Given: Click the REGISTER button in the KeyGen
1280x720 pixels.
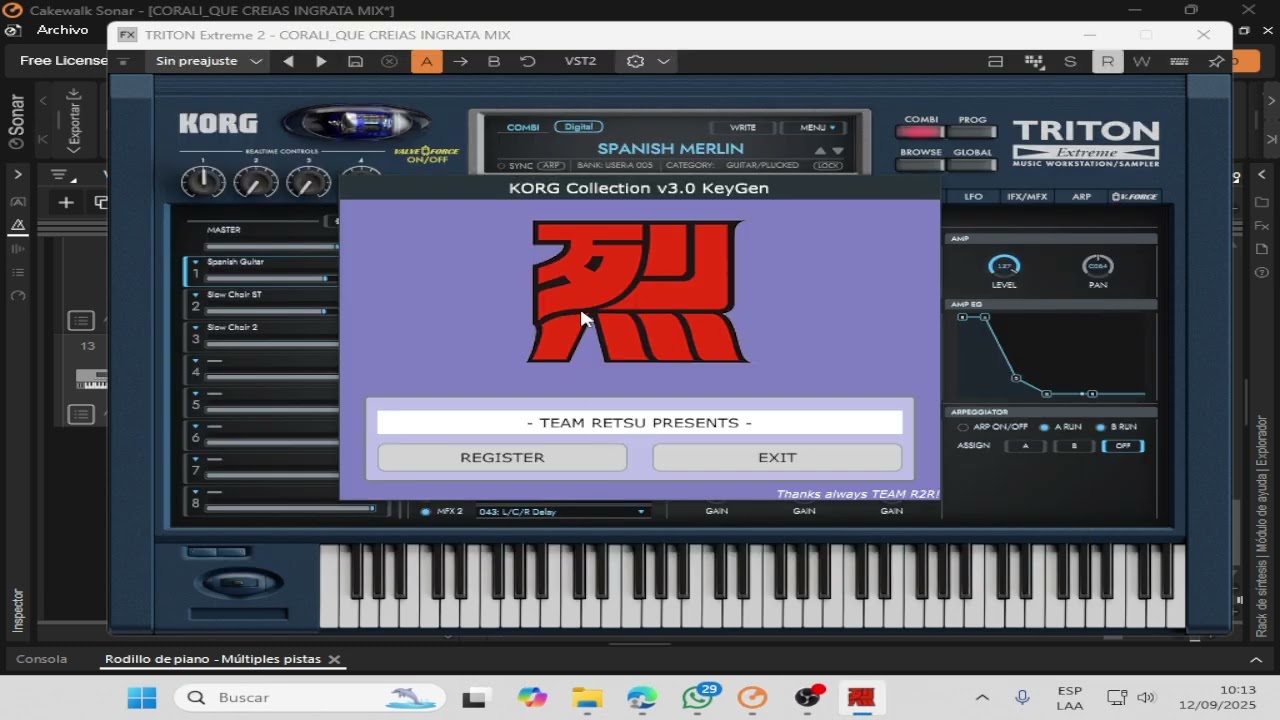Looking at the screenshot, I should pyautogui.click(x=502, y=457).
